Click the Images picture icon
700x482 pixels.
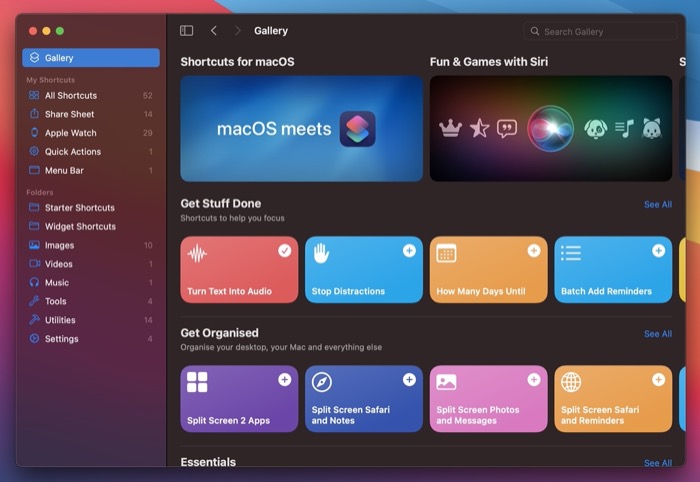(34, 245)
